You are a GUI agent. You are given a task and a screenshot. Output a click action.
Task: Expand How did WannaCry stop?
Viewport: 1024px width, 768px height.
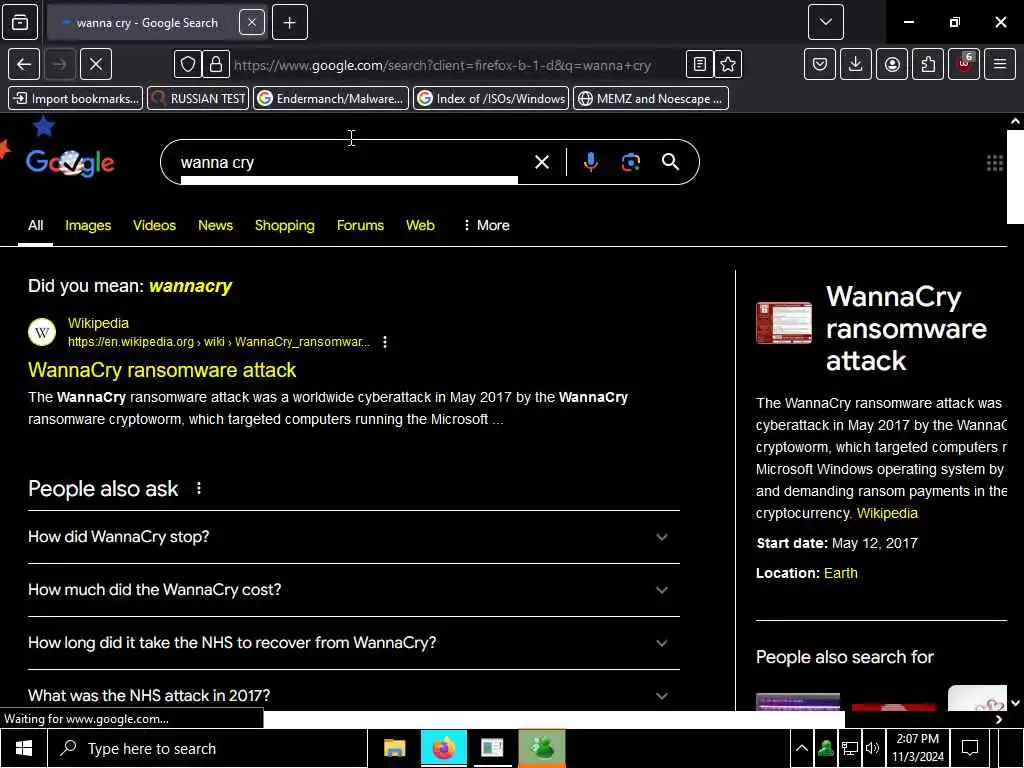(354, 537)
